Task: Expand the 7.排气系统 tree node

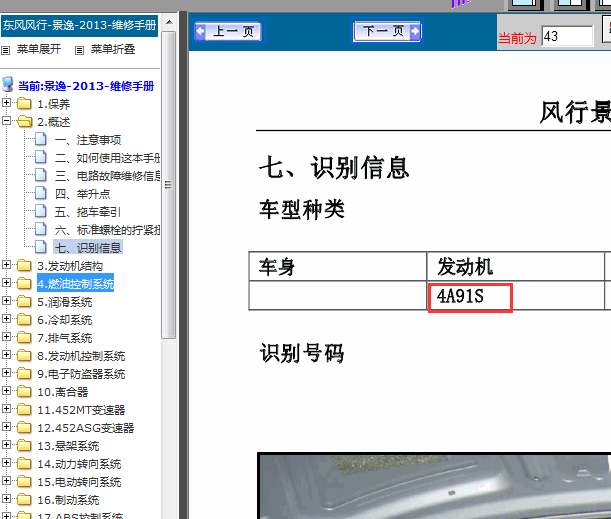Action: (6, 336)
